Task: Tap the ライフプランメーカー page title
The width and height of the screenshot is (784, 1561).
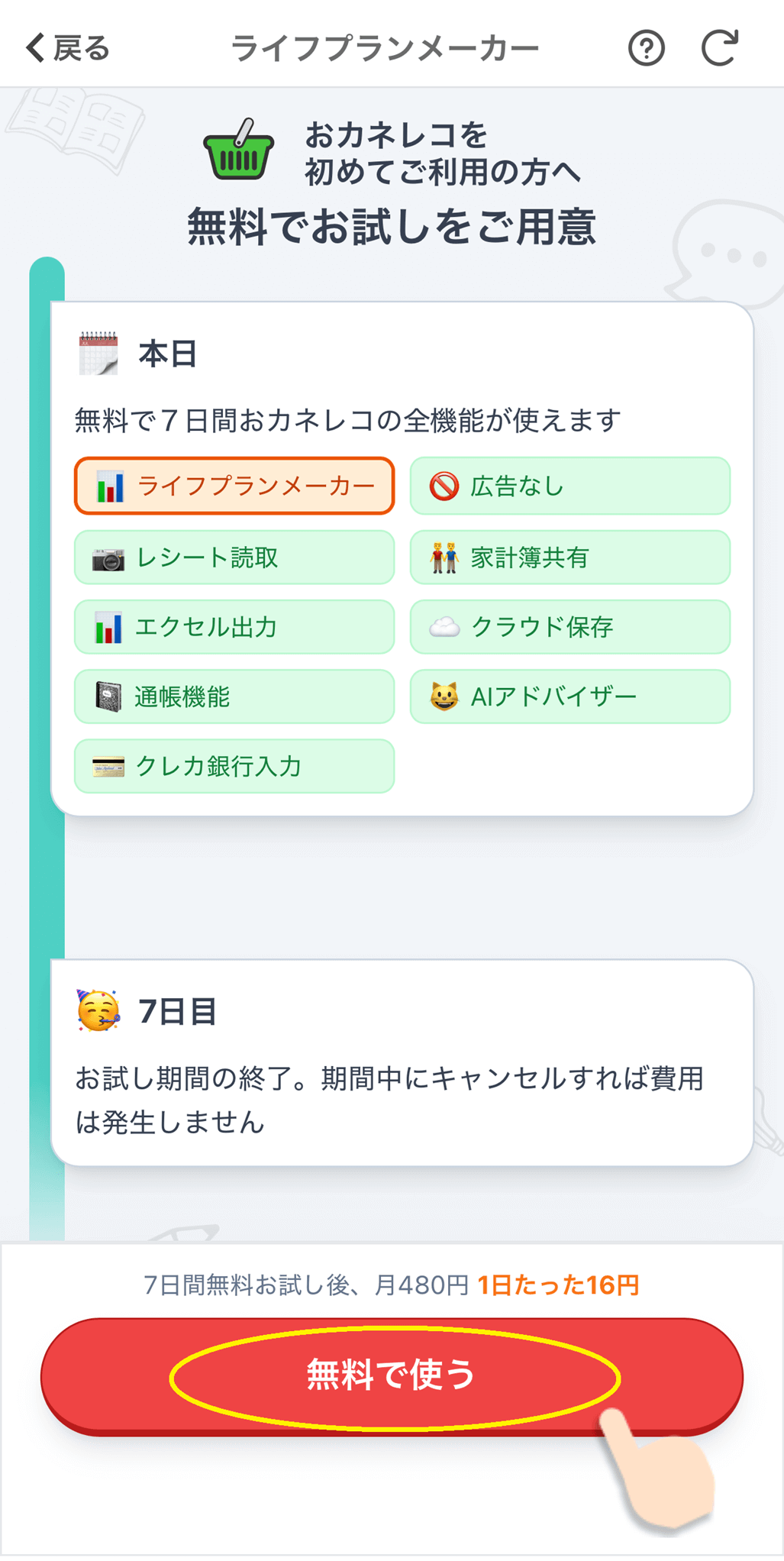Action: pyautogui.click(x=385, y=48)
